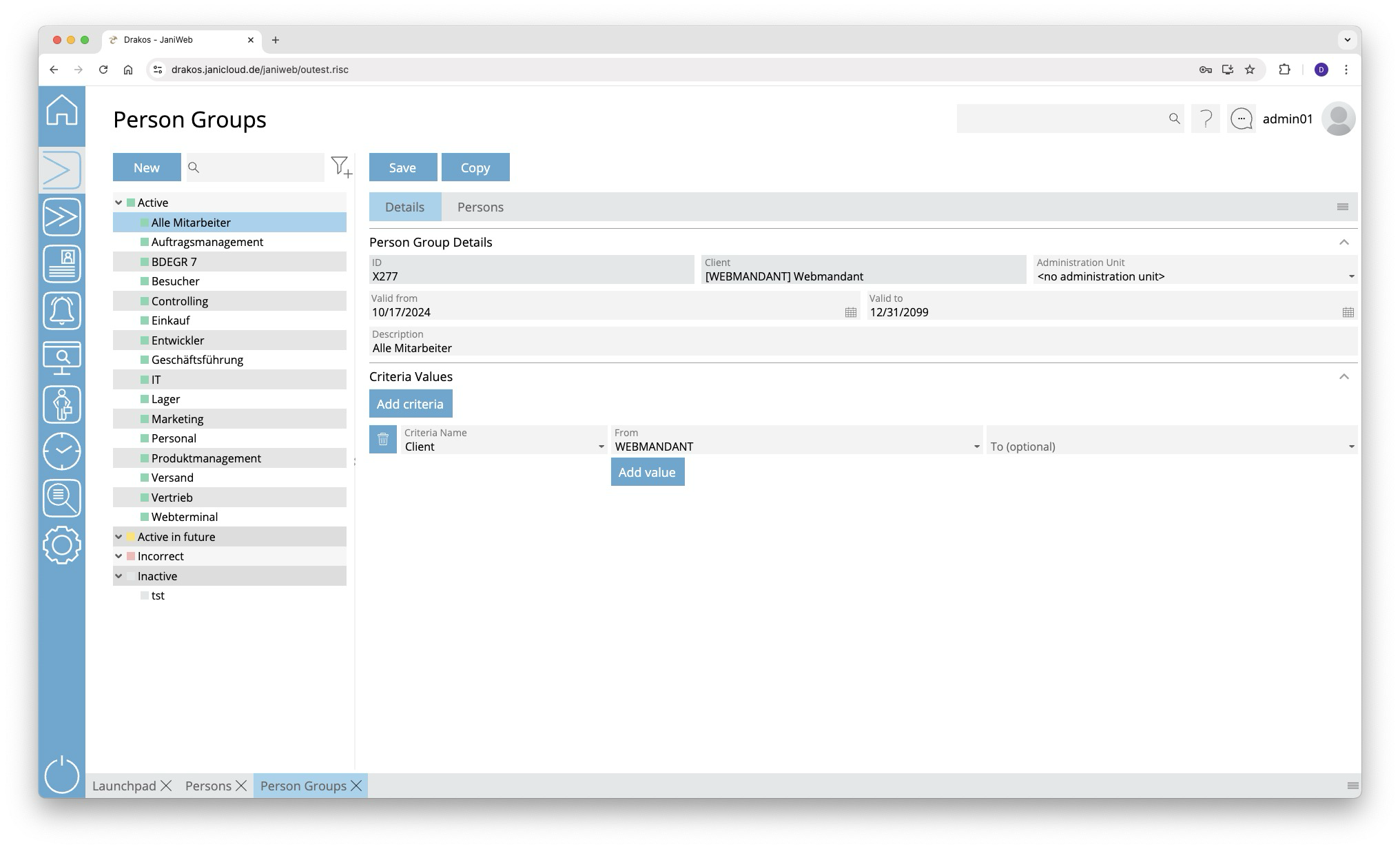
Task: Delete the Client criteria with trash icon
Action: point(383,440)
